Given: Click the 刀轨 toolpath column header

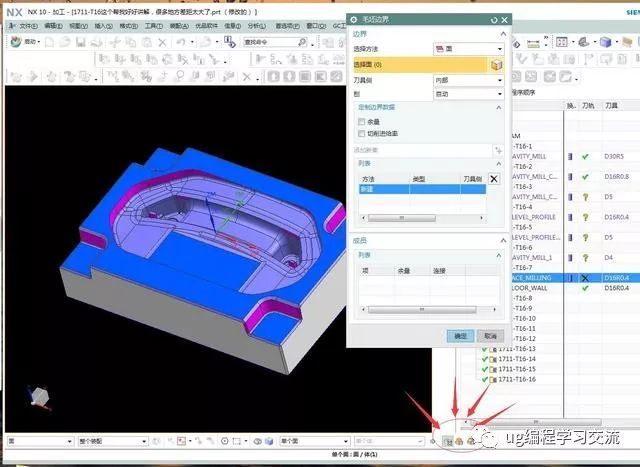Looking at the screenshot, I should pyautogui.click(x=588, y=106).
